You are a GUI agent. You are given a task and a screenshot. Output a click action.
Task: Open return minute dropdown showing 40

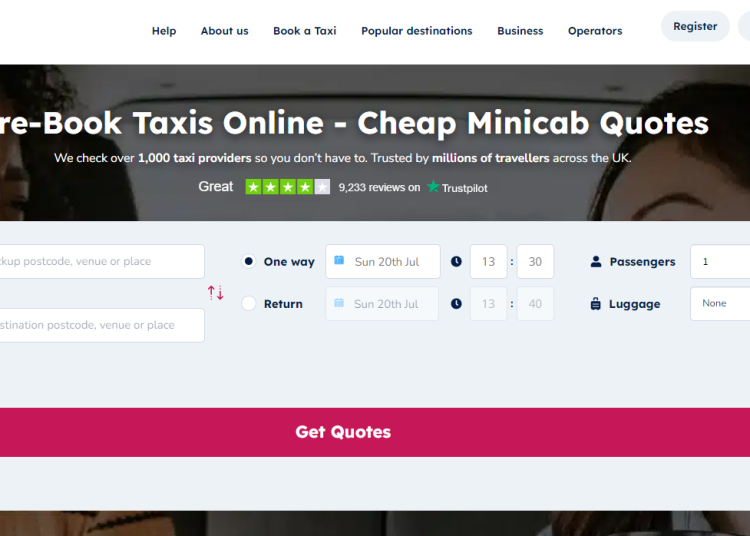(x=535, y=304)
